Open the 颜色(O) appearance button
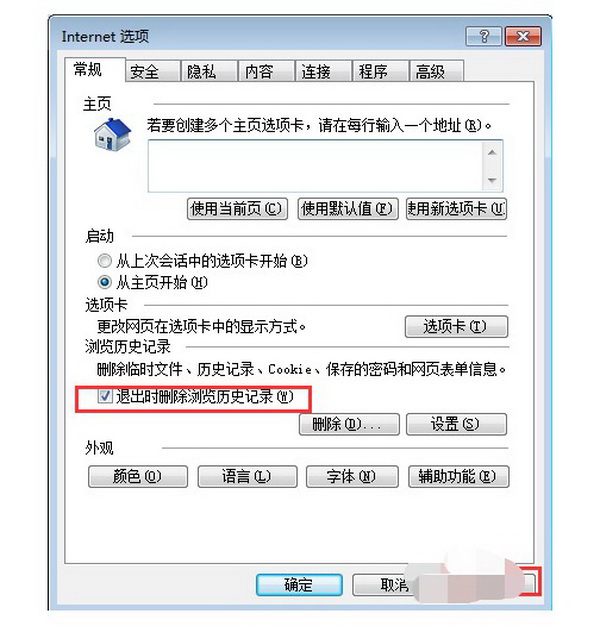The image size is (600, 626). tap(138, 476)
